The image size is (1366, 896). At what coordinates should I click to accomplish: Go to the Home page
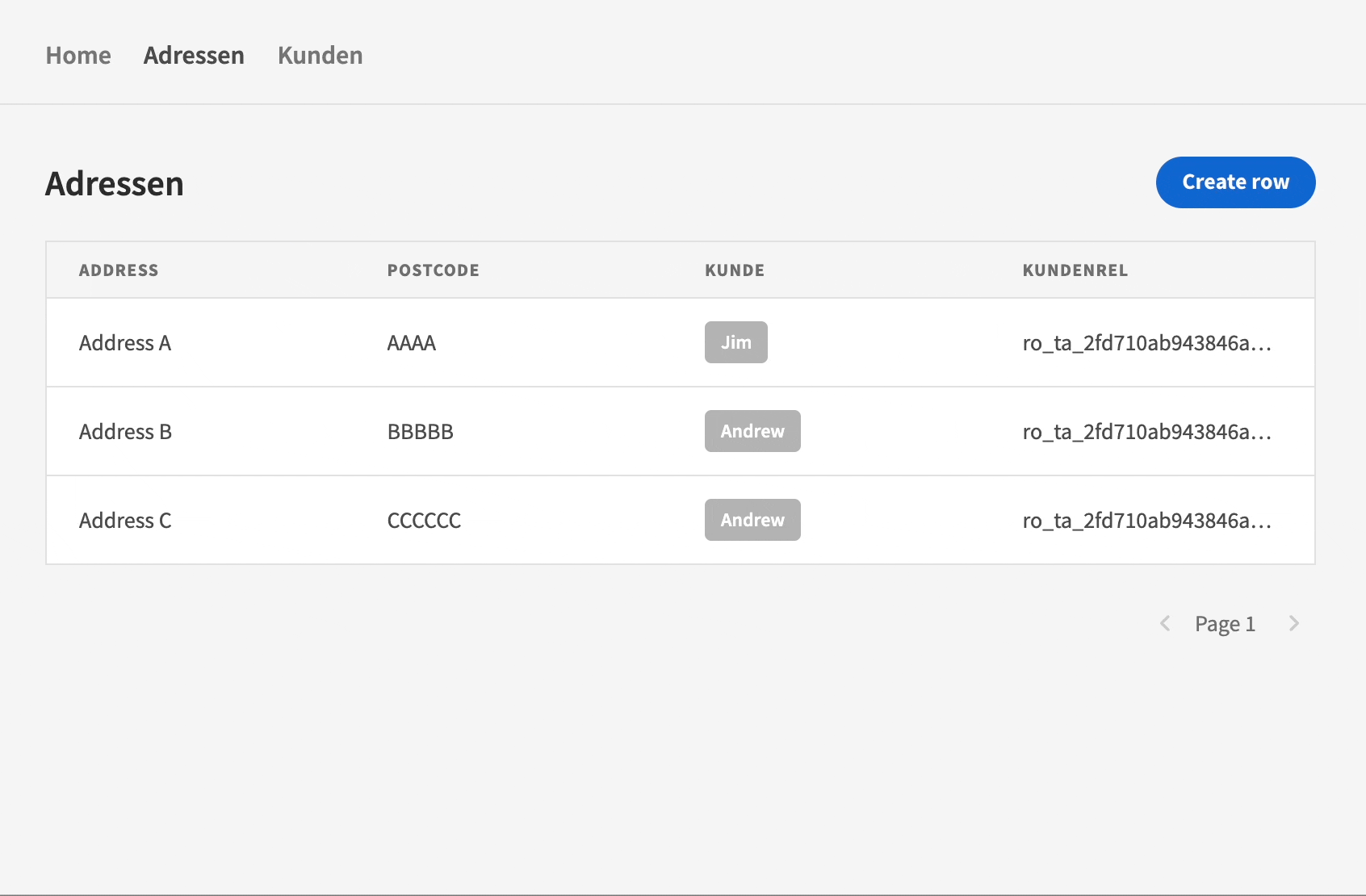click(78, 55)
